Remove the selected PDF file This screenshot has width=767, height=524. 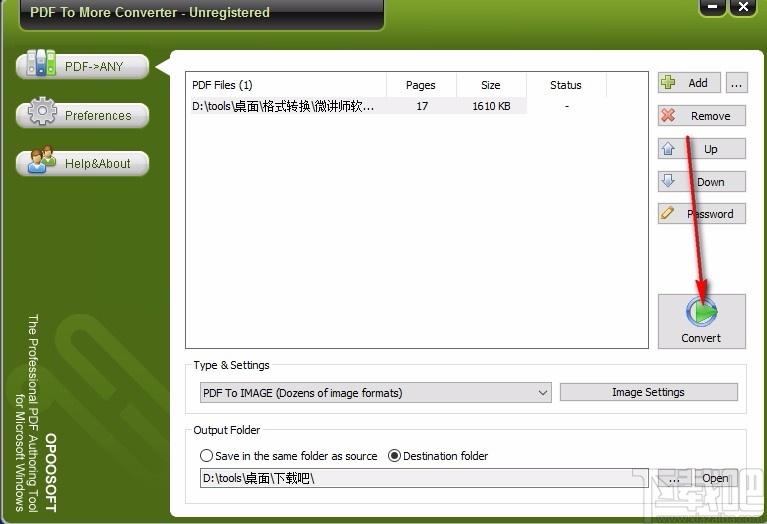coord(701,116)
